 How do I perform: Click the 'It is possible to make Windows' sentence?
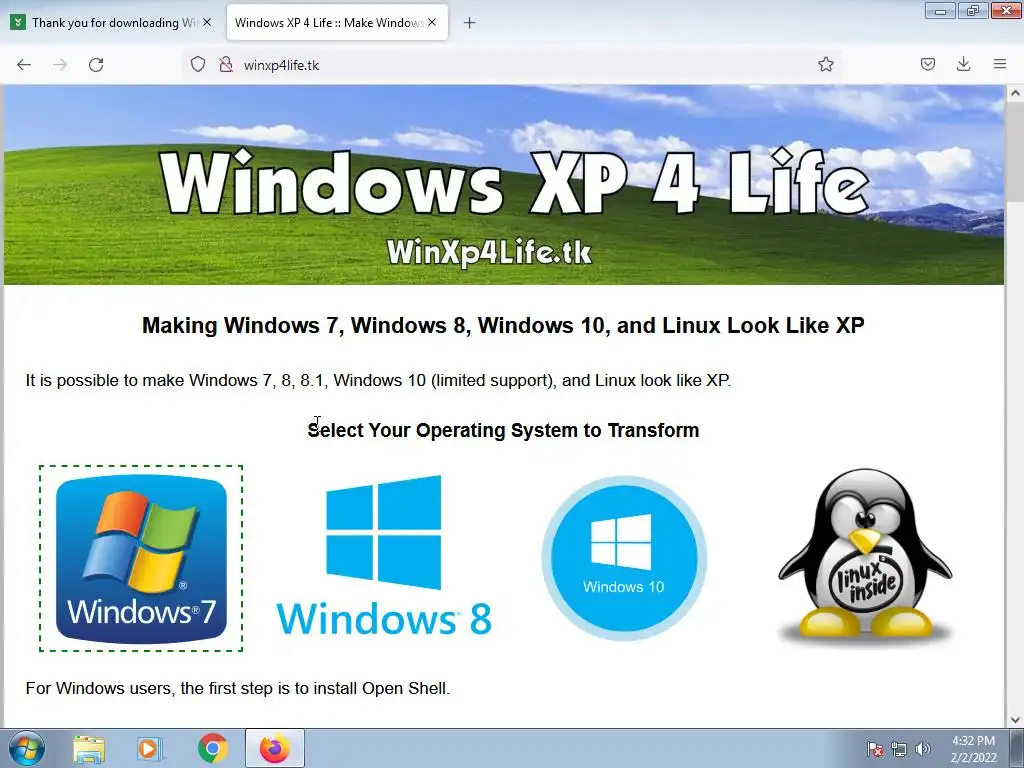pos(378,380)
